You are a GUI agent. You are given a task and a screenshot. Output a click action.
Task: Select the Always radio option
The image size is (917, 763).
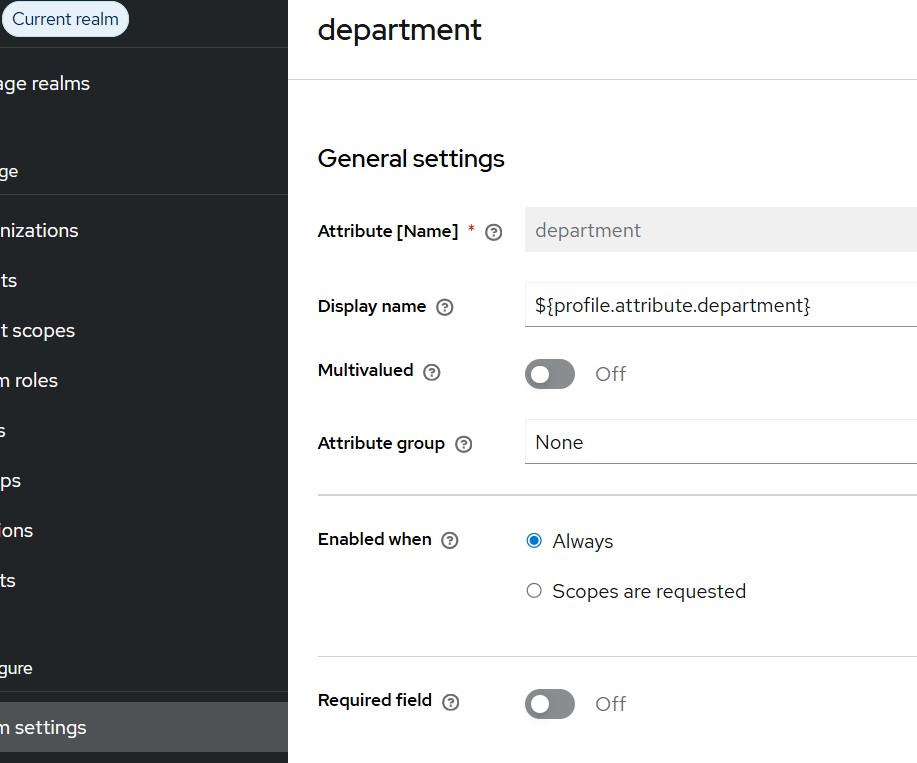534,541
